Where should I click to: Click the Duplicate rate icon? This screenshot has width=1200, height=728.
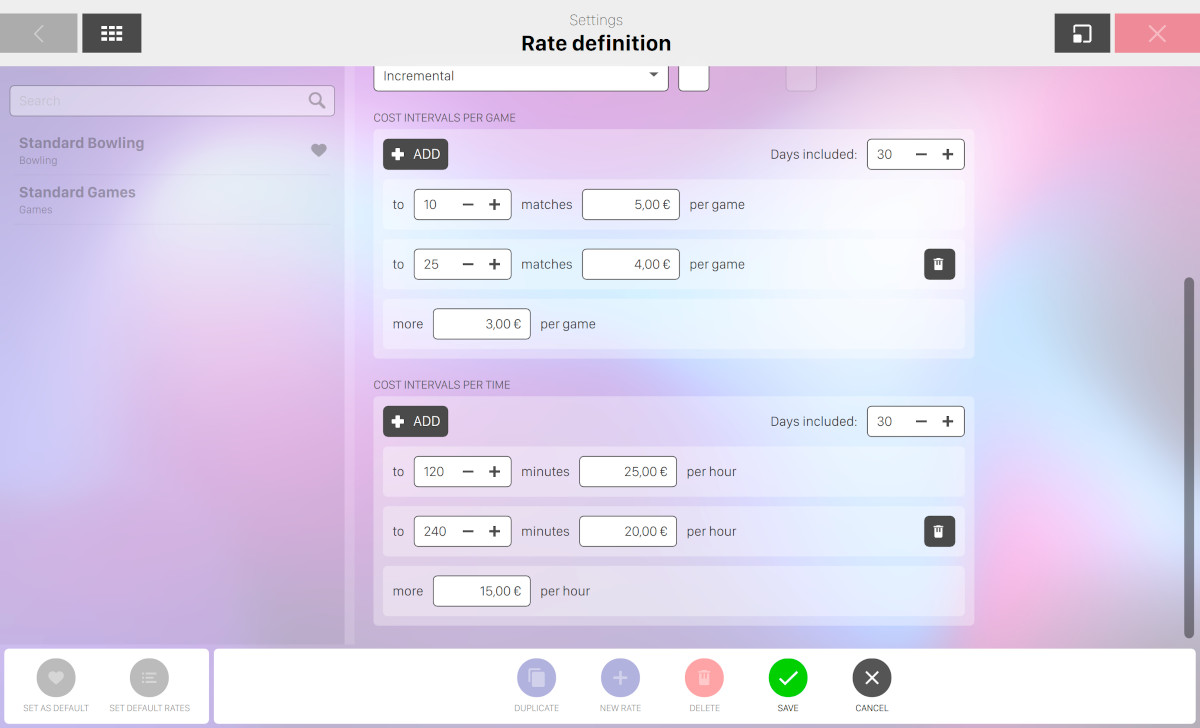(536, 678)
